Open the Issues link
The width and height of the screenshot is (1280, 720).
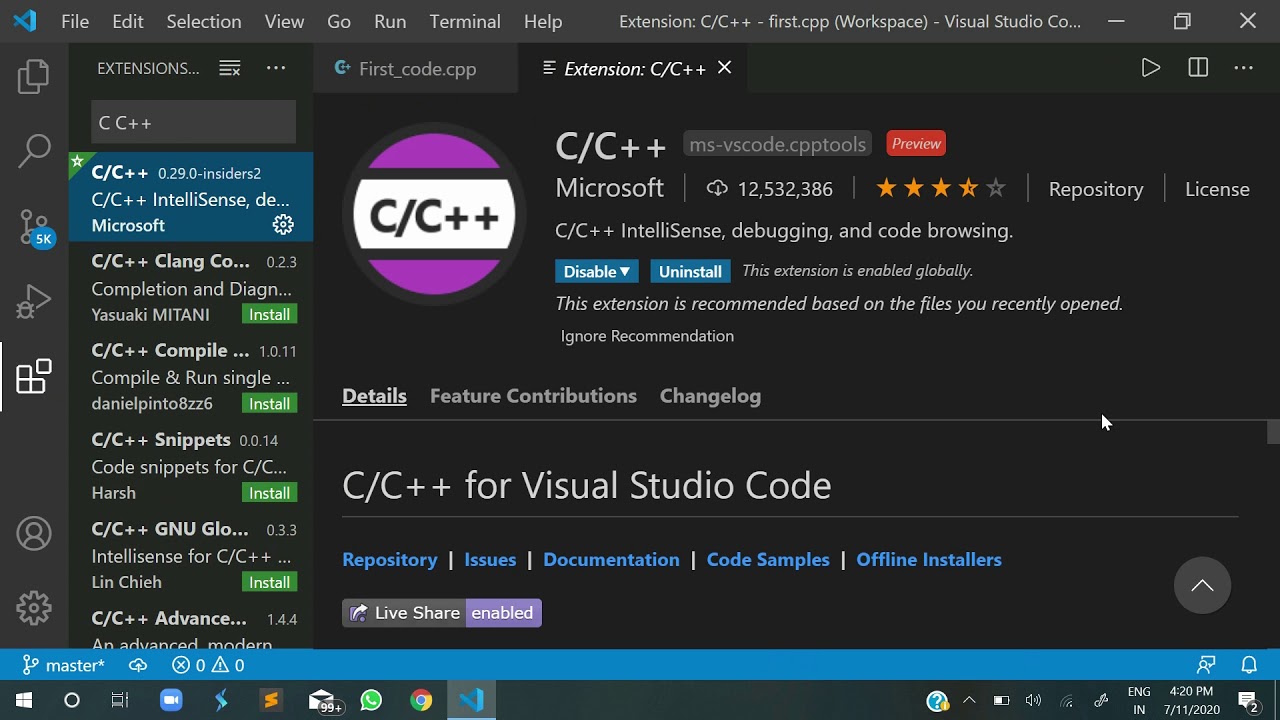click(x=490, y=560)
